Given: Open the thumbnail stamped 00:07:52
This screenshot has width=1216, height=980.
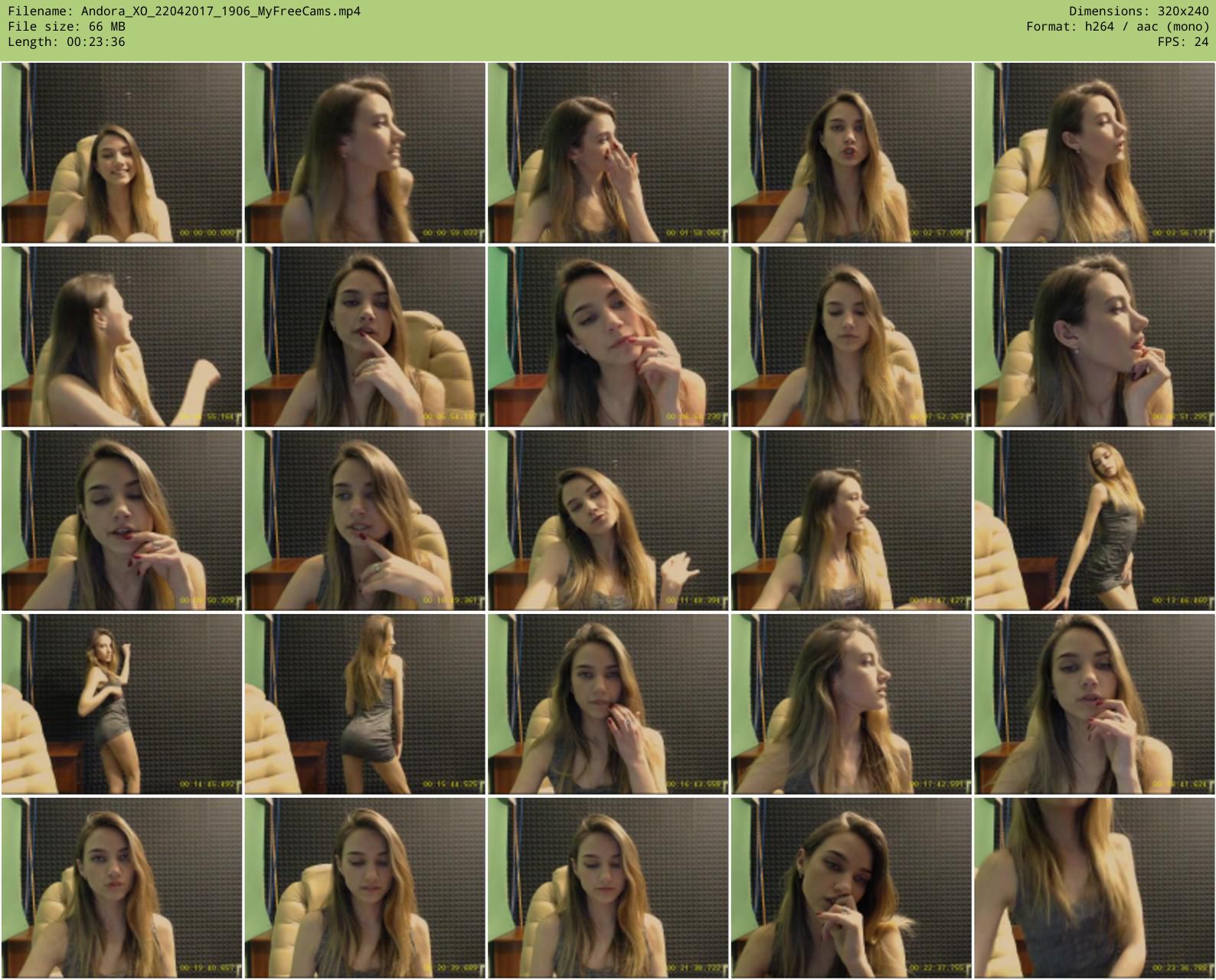Looking at the screenshot, I should click(x=851, y=337).
